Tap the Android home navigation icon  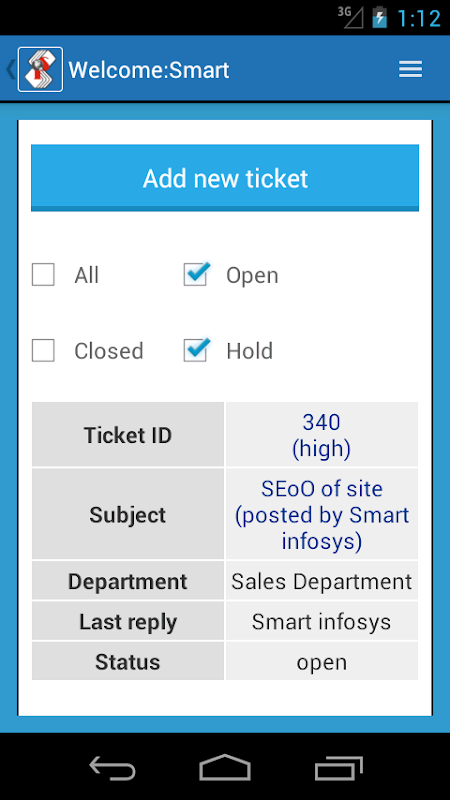[225, 768]
